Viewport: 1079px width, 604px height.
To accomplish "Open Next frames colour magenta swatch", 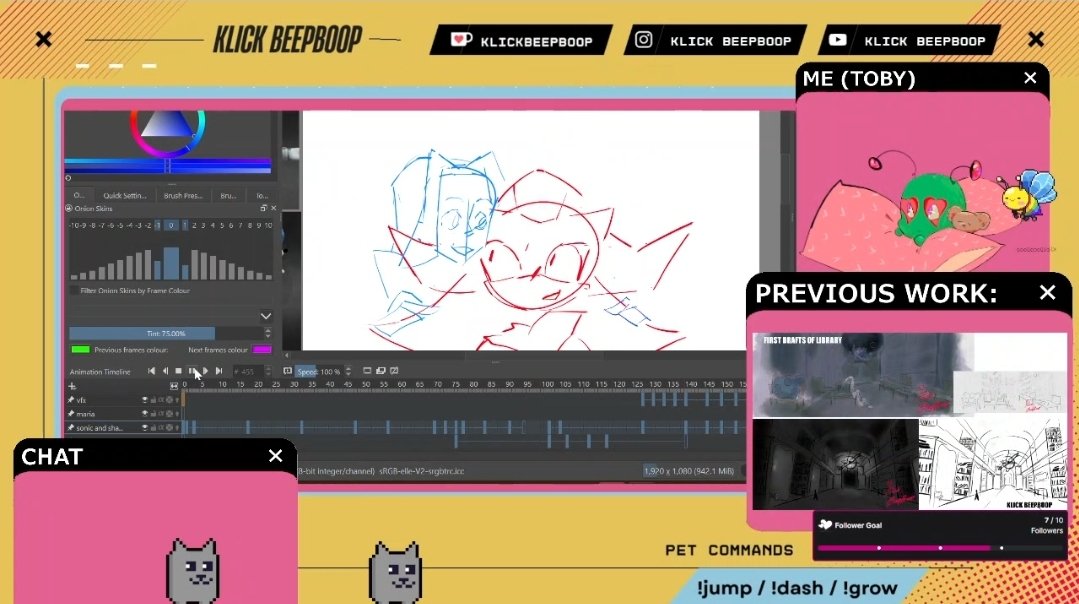I will (261, 349).
